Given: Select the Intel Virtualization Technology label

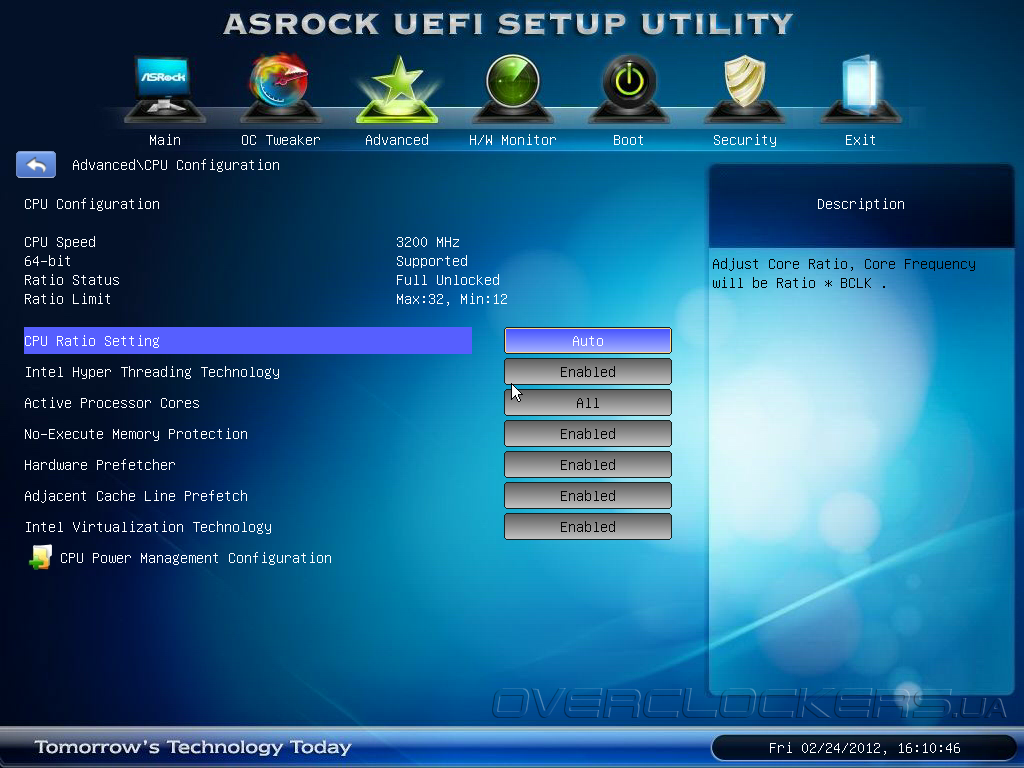Looking at the screenshot, I should click(x=148, y=526).
